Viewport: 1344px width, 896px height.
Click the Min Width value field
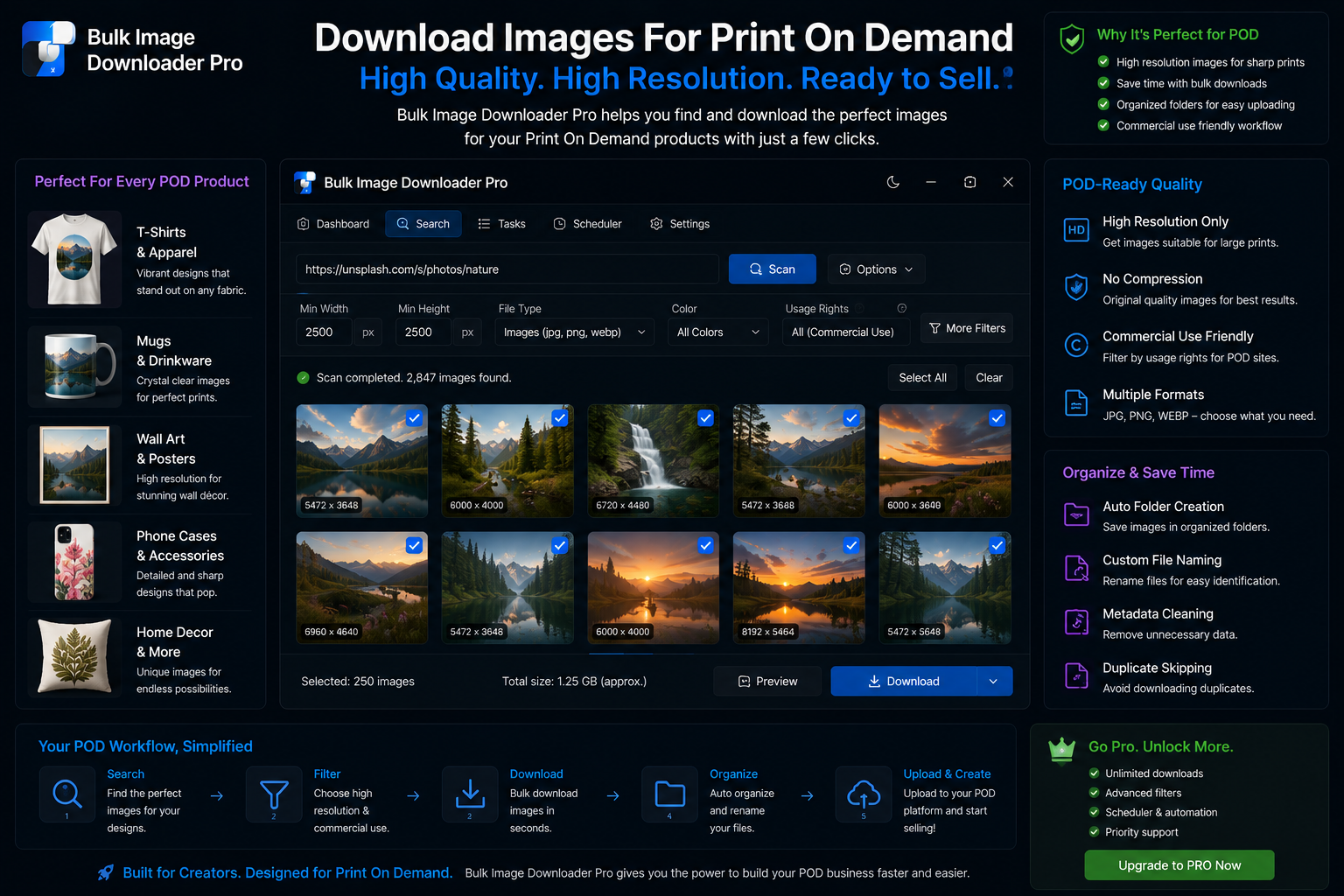pos(324,332)
